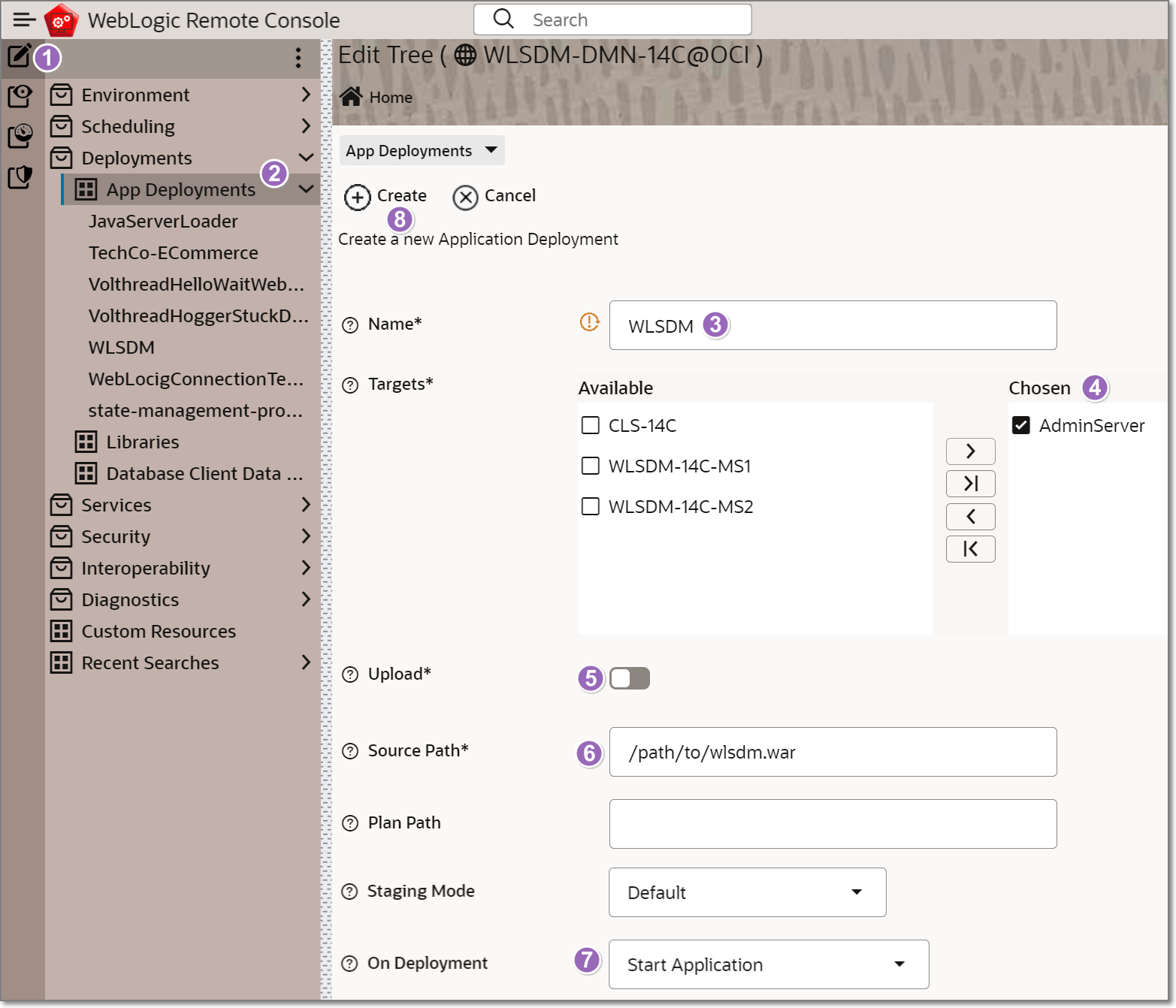Remove all targets from Chosen
Screen dimensions: 1176x1008
point(971,549)
